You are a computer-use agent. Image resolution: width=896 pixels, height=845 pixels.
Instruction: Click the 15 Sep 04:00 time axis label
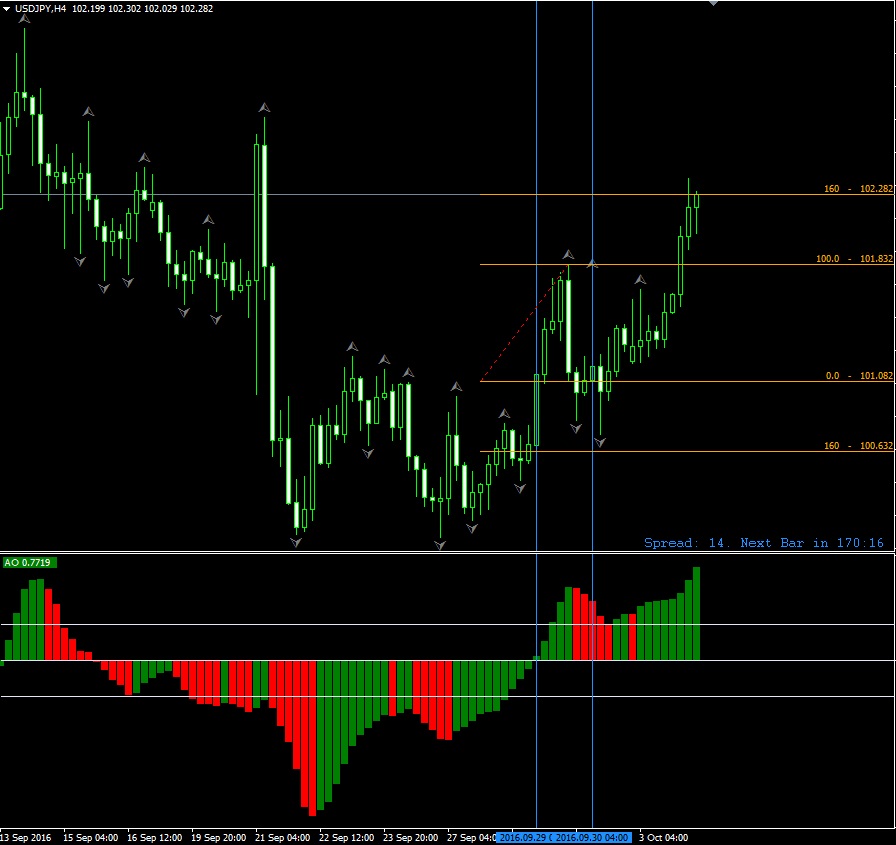click(90, 838)
